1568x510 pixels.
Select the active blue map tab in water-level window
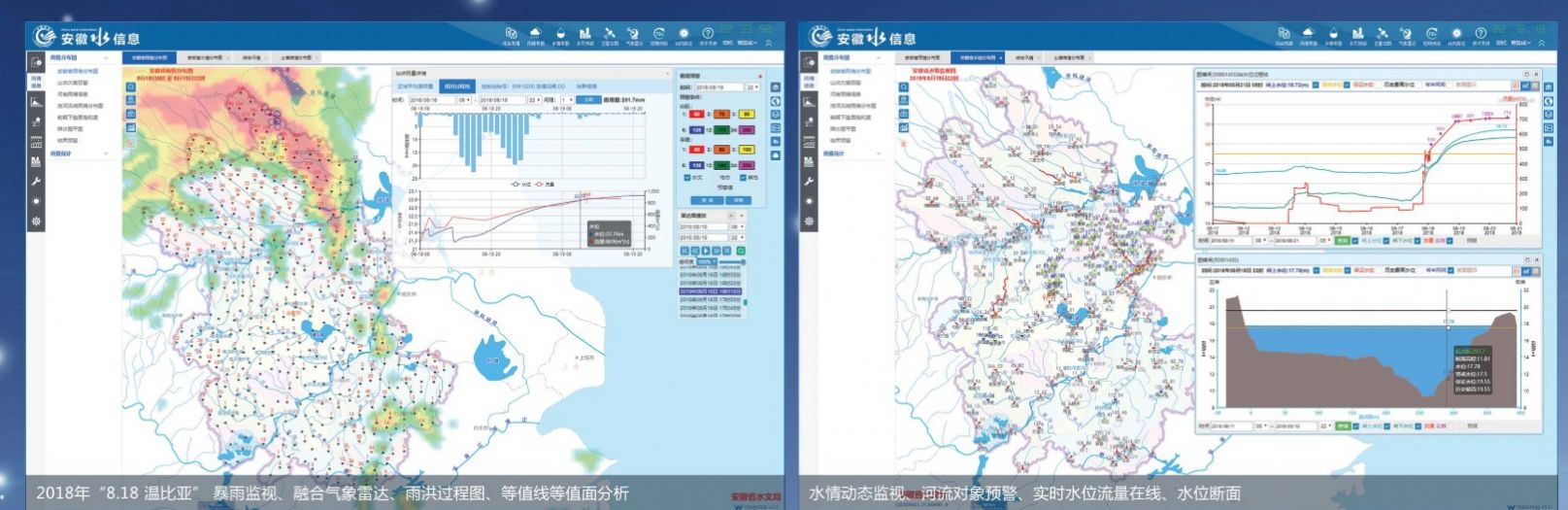click(x=978, y=57)
